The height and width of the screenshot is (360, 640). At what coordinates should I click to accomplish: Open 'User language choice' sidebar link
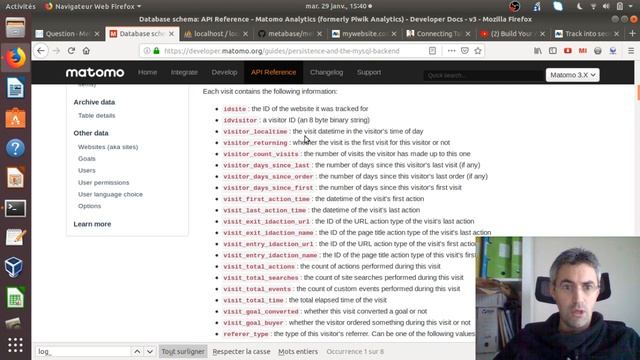point(111,194)
